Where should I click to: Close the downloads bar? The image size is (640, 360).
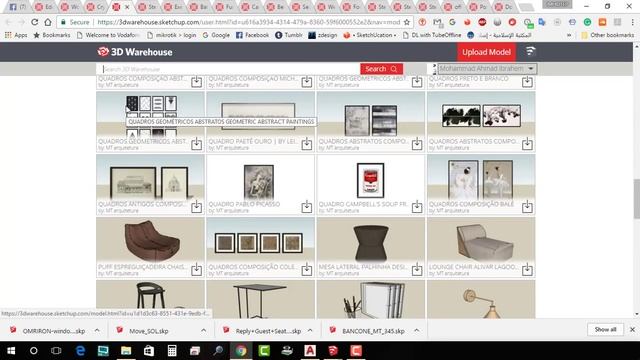(632, 329)
